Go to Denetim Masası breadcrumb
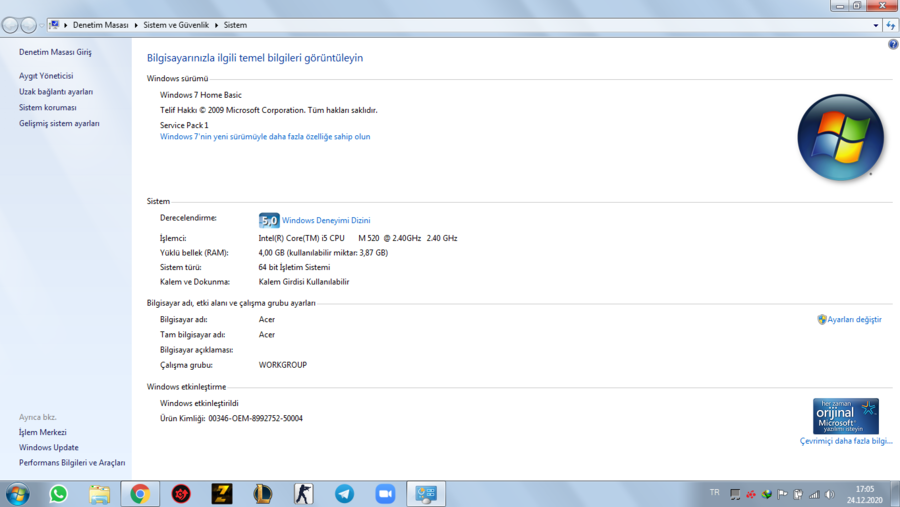The height and width of the screenshot is (507, 900). click(x=100, y=25)
